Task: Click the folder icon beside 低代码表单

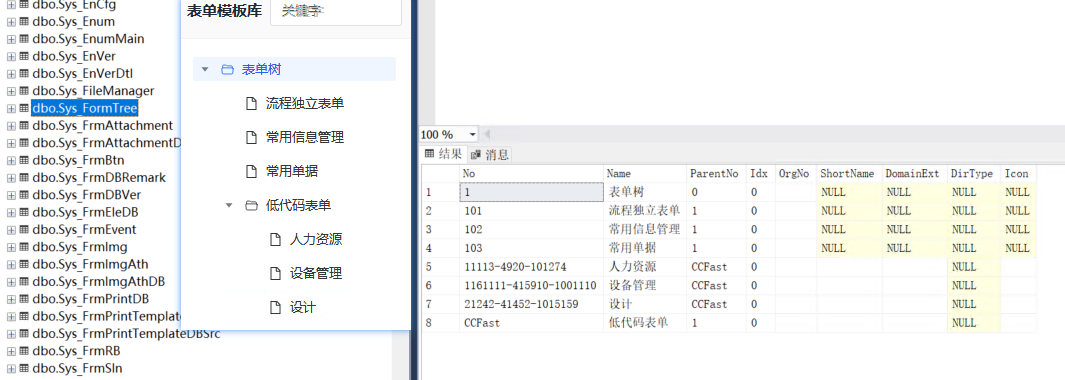Action: coord(251,205)
